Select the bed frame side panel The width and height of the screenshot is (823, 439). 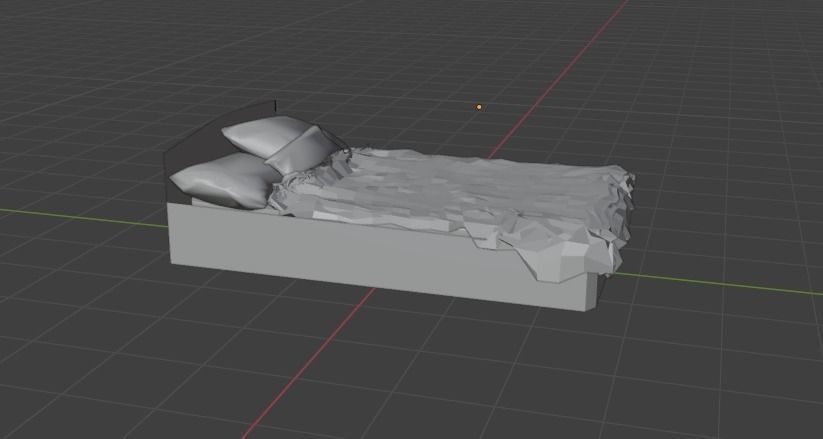click(378, 256)
